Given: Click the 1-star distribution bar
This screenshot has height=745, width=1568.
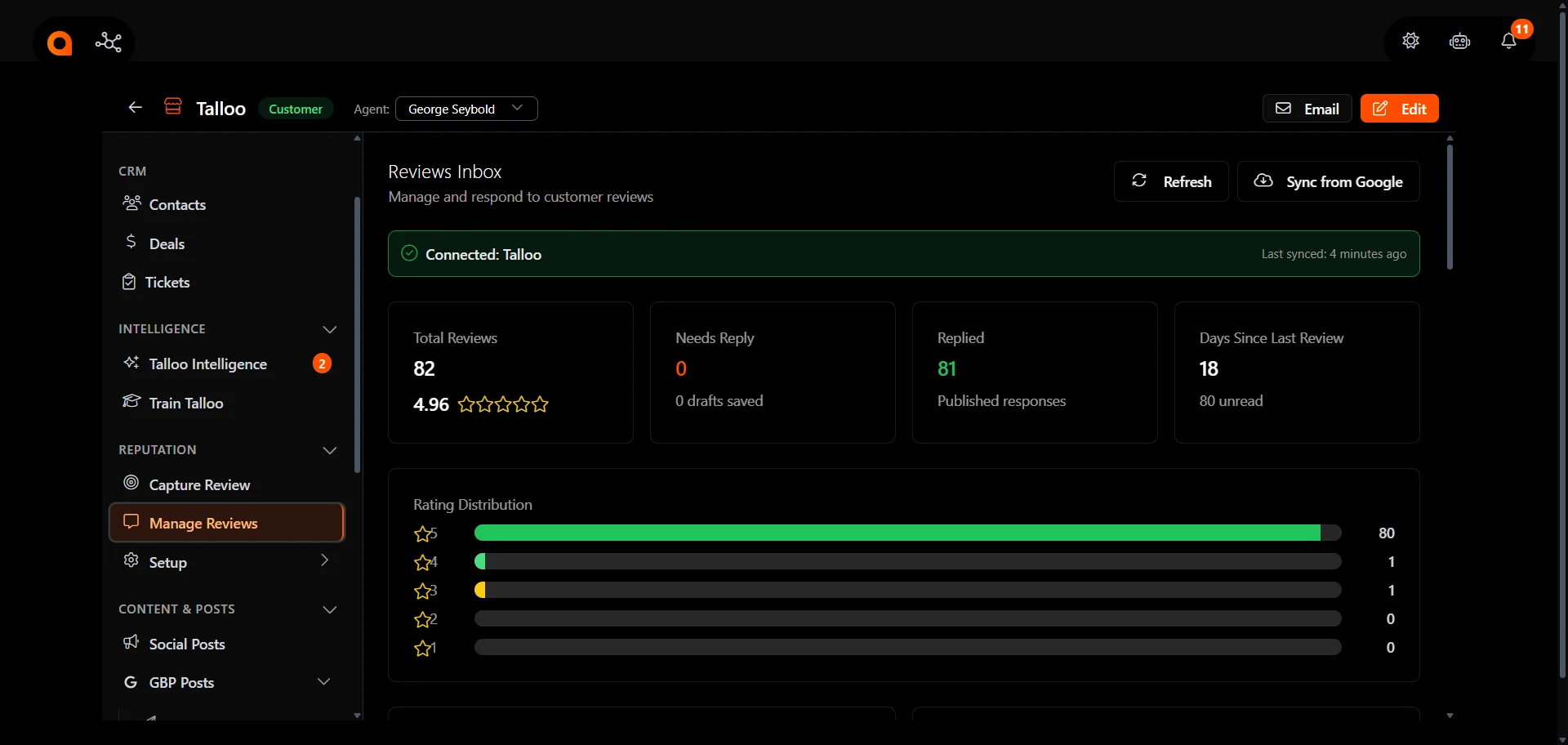Looking at the screenshot, I should (x=907, y=647).
